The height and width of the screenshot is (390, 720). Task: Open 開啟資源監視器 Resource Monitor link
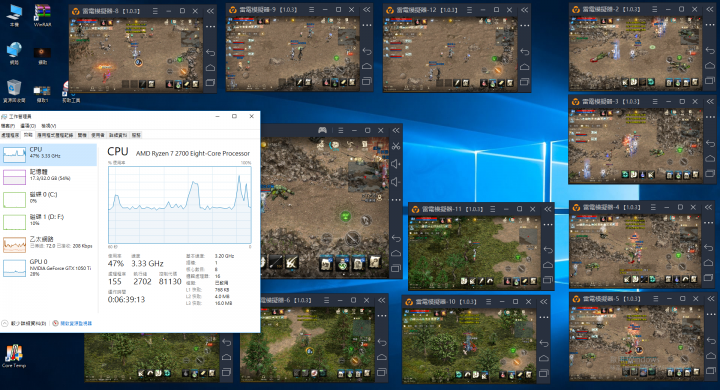[73, 323]
